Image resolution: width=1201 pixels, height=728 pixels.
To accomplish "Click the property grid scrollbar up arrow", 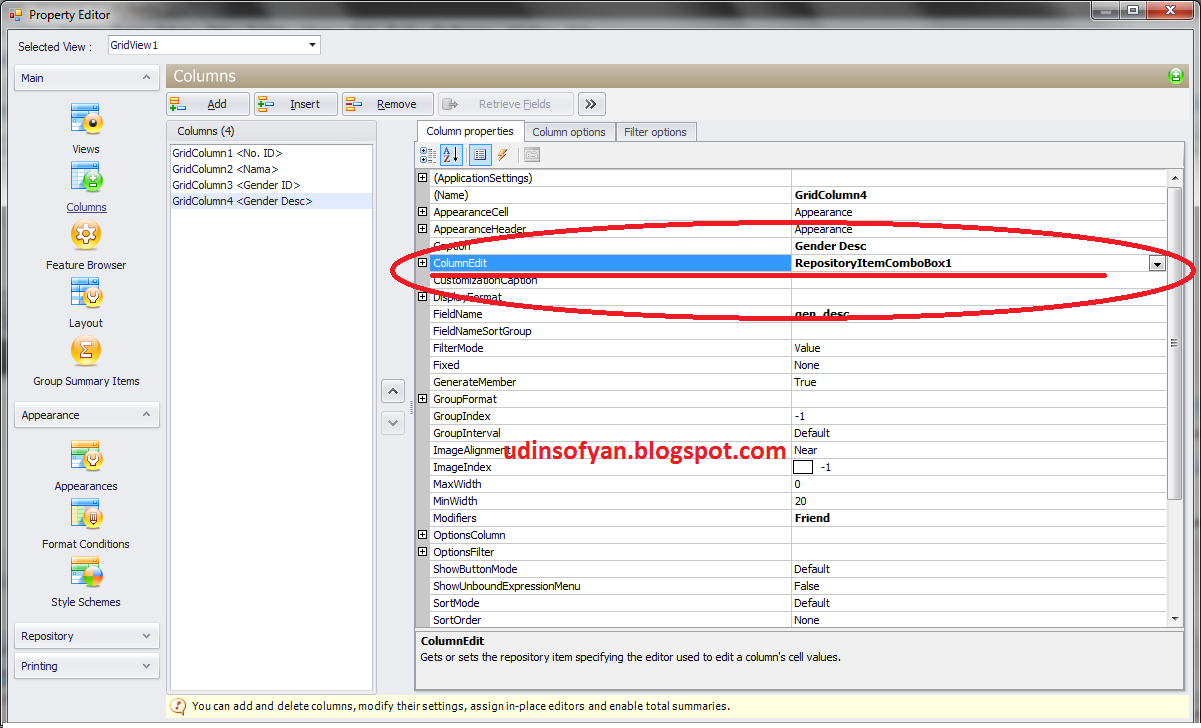I will pyautogui.click(x=1175, y=178).
